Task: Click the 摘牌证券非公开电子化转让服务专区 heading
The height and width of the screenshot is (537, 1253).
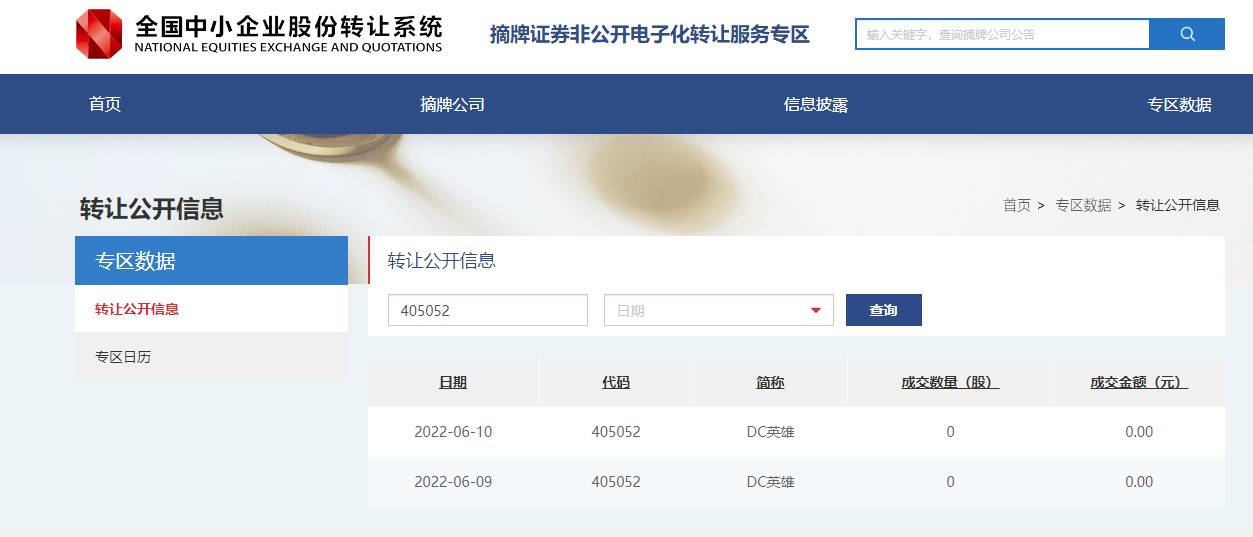Action: (x=650, y=35)
